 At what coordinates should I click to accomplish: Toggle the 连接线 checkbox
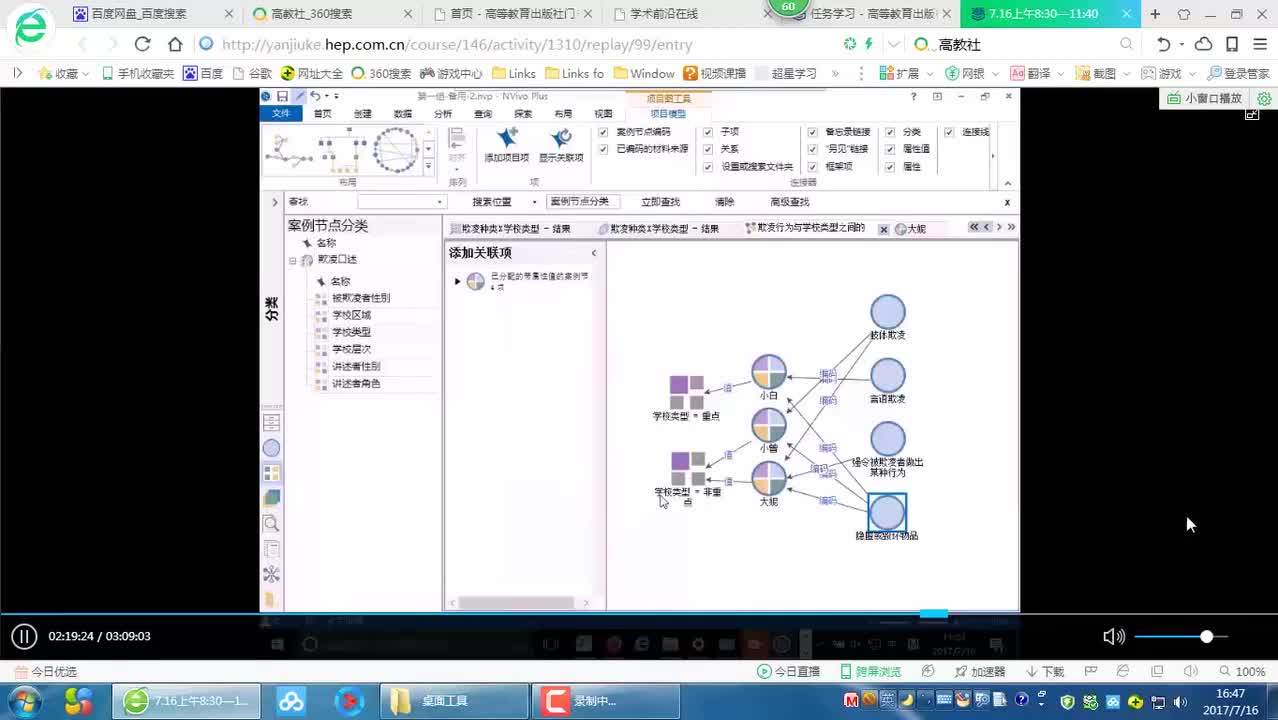click(x=949, y=132)
